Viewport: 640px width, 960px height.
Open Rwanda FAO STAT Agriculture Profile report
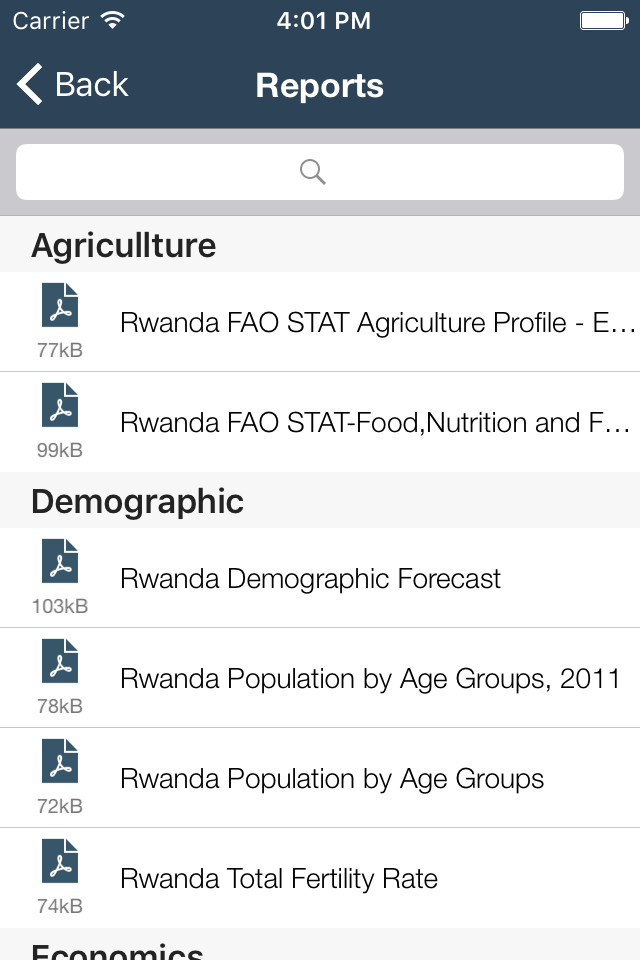pos(377,323)
